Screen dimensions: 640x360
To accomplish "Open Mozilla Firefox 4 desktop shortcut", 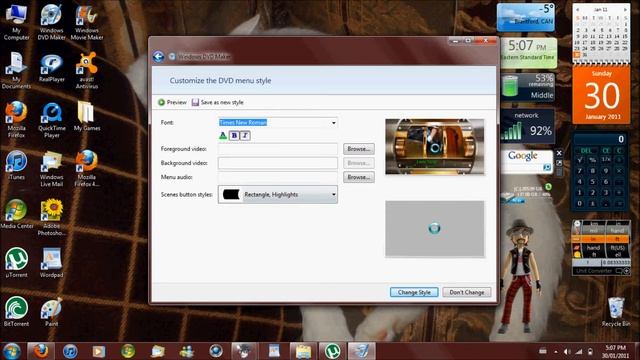I will tap(87, 169).
